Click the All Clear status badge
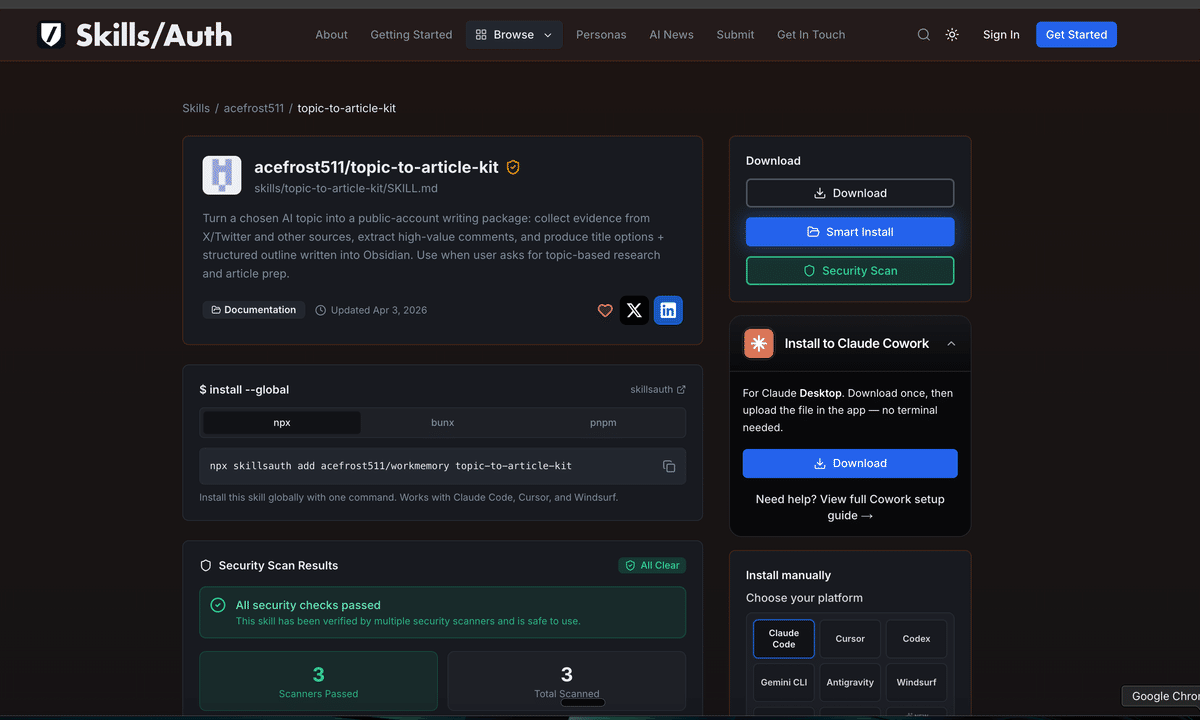Screen dimensions: 1200x720 tap(652, 565)
